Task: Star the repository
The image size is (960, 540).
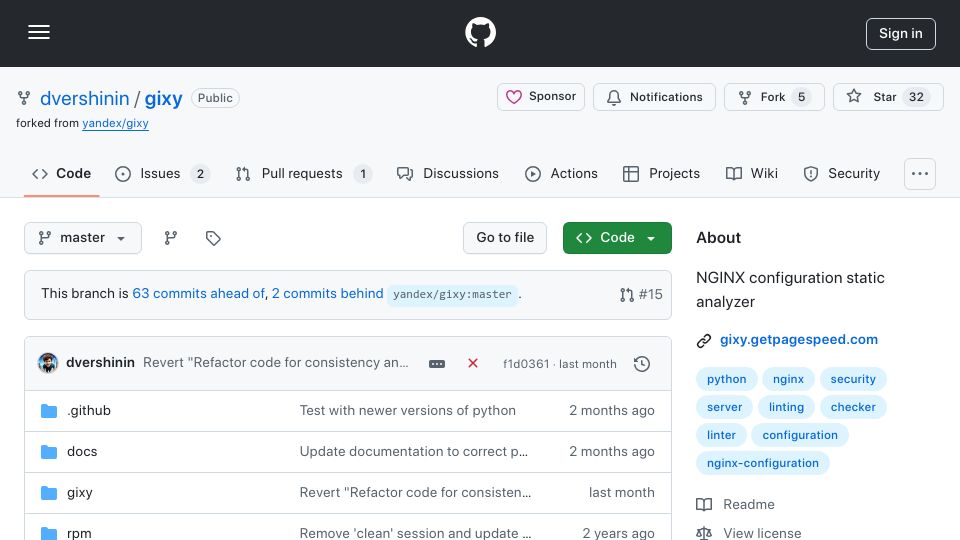Action: (888, 97)
